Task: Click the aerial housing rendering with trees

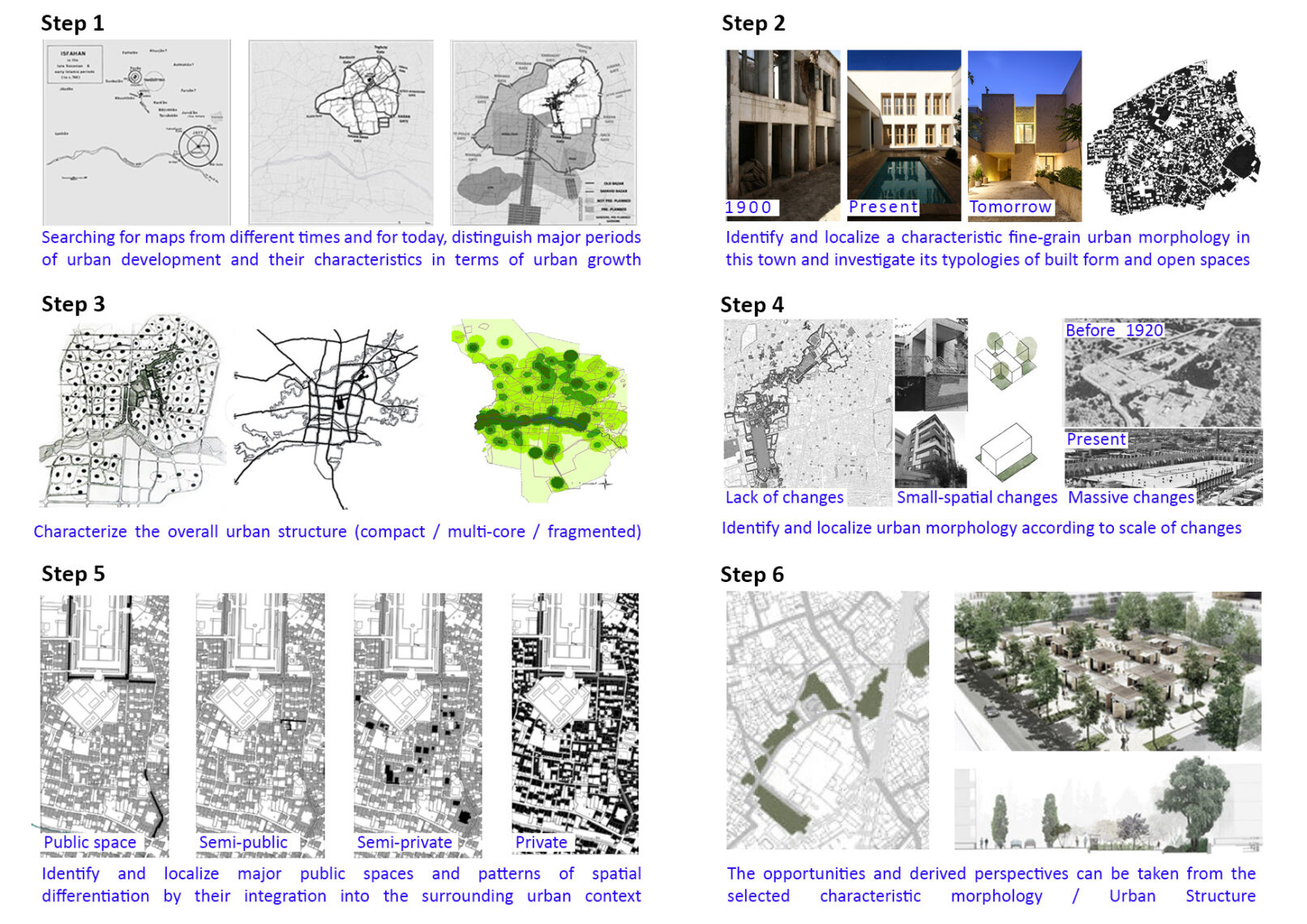Action: click(x=1108, y=670)
